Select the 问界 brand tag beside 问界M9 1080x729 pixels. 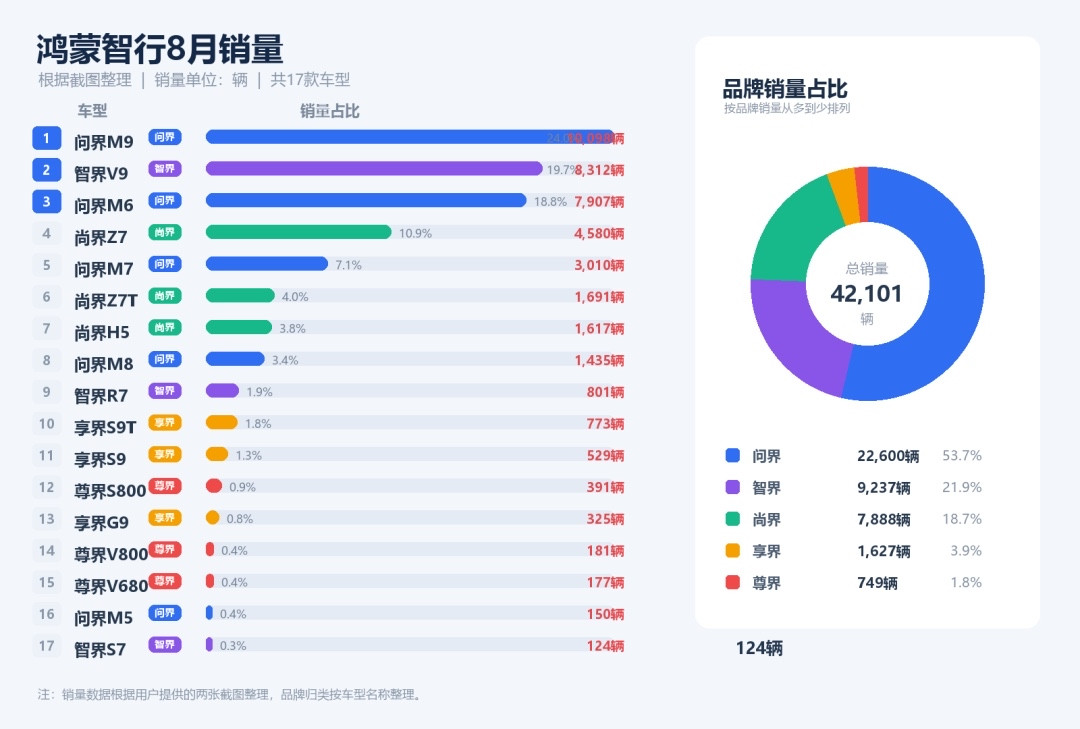pyautogui.click(x=165, y=137)
